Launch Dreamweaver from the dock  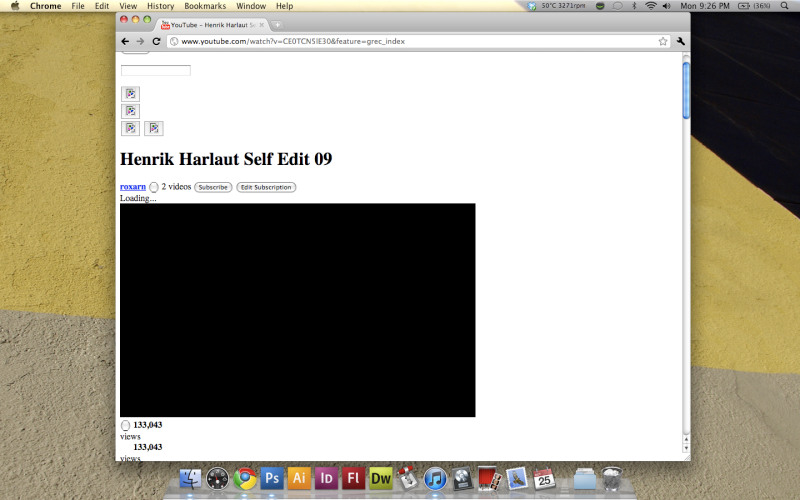click(380, 478)
